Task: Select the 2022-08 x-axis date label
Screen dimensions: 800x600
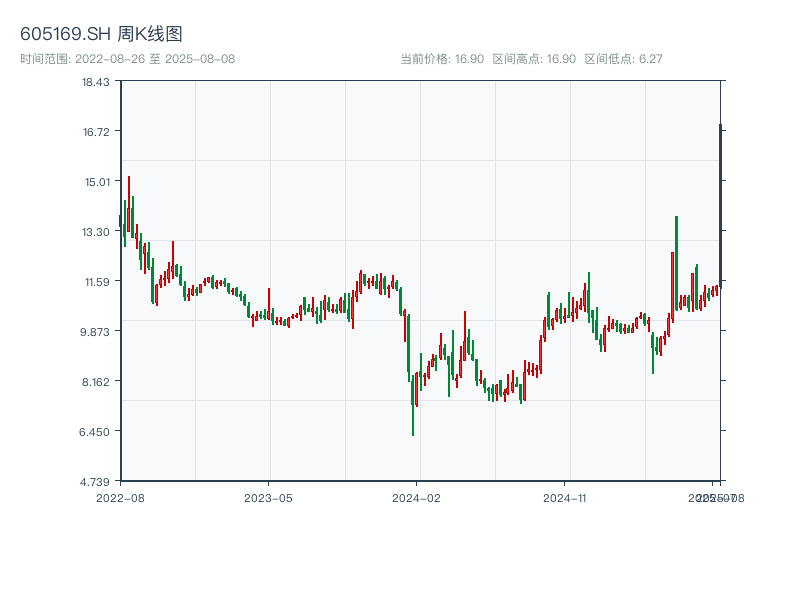Action: pyautogui.click(x=120, y=497)
